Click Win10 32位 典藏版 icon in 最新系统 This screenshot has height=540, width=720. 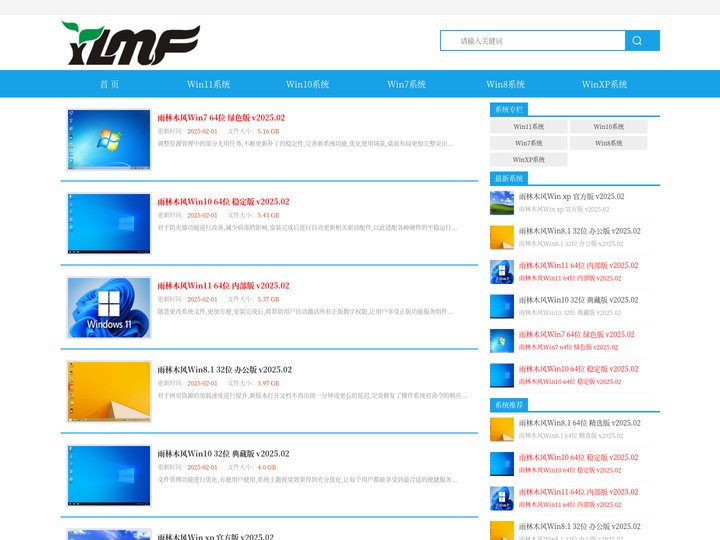point(502,306)
